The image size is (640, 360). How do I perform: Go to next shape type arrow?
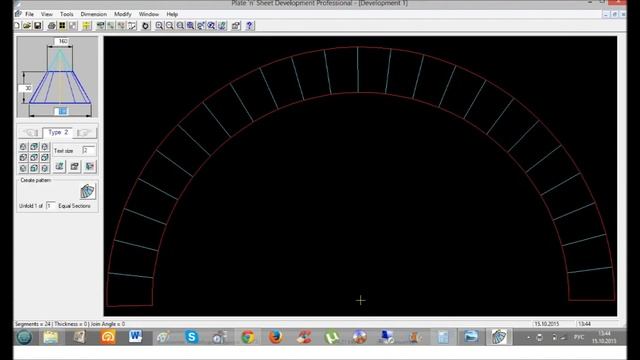(x=84, y=133)
